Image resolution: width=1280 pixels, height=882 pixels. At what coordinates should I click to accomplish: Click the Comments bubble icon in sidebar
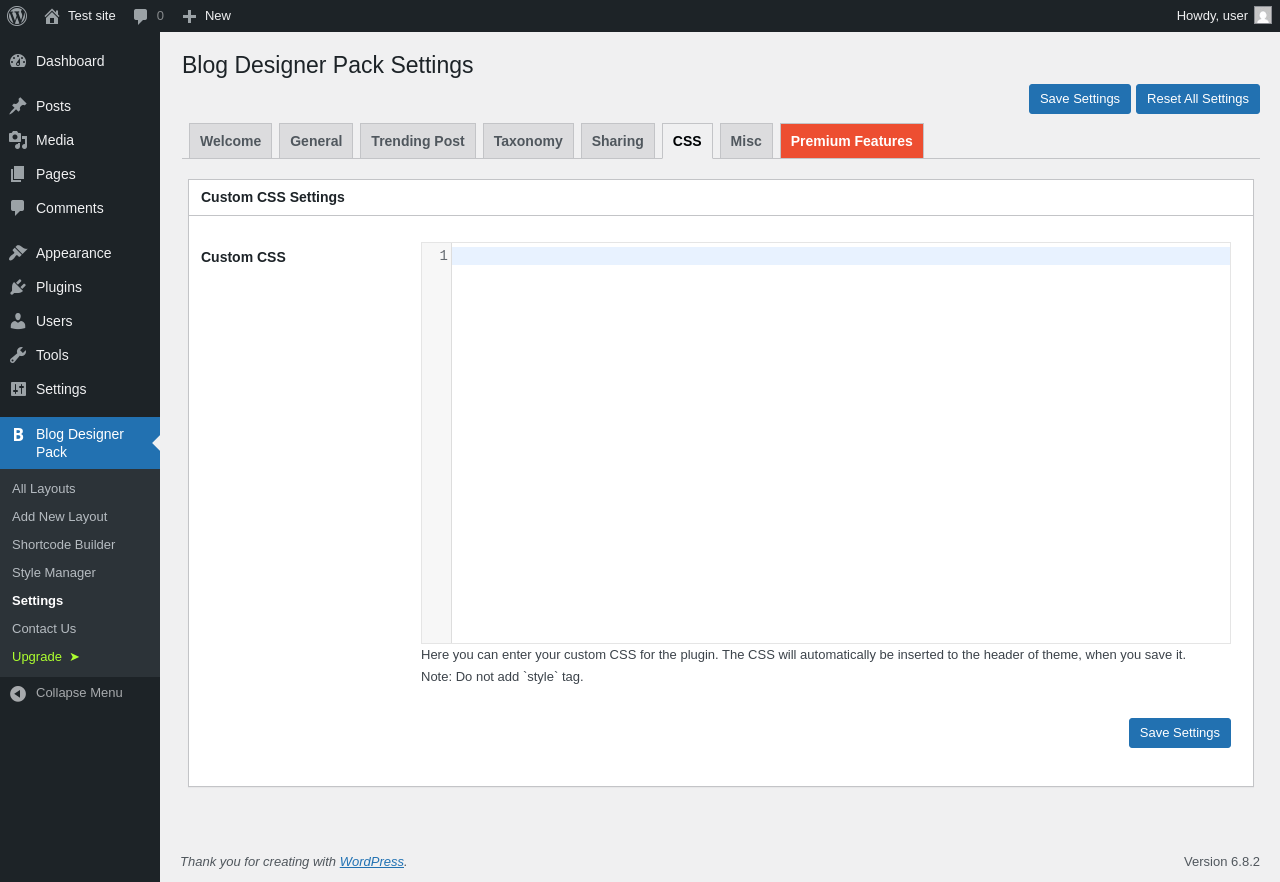point(18,208)
